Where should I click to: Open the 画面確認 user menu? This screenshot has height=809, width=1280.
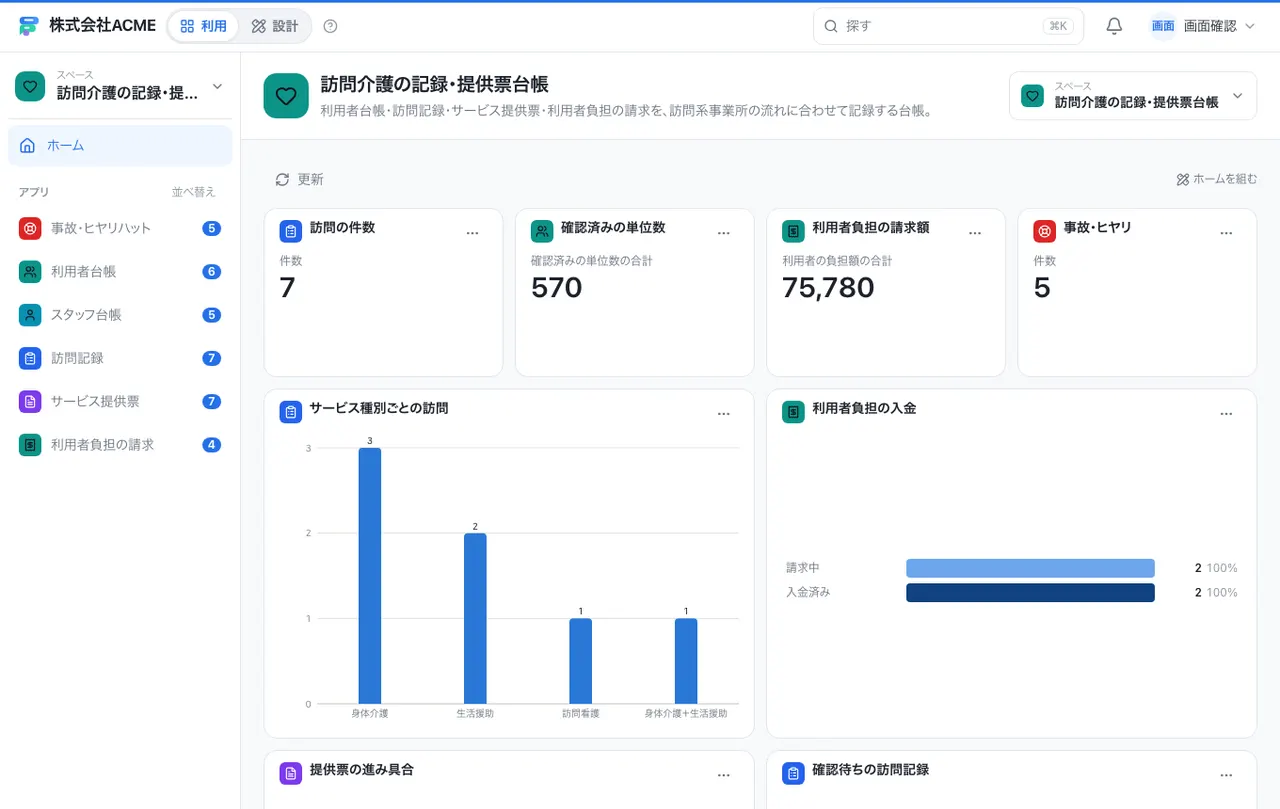1202,26
